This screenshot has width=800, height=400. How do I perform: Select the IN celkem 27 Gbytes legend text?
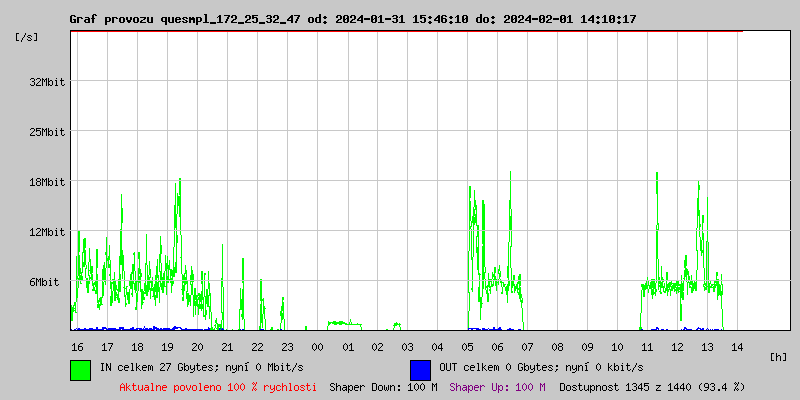[x=203, y=368]
